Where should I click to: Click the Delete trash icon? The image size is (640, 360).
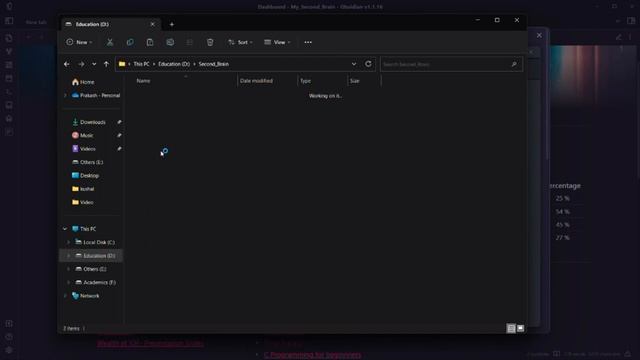click(x=210, y=42)
